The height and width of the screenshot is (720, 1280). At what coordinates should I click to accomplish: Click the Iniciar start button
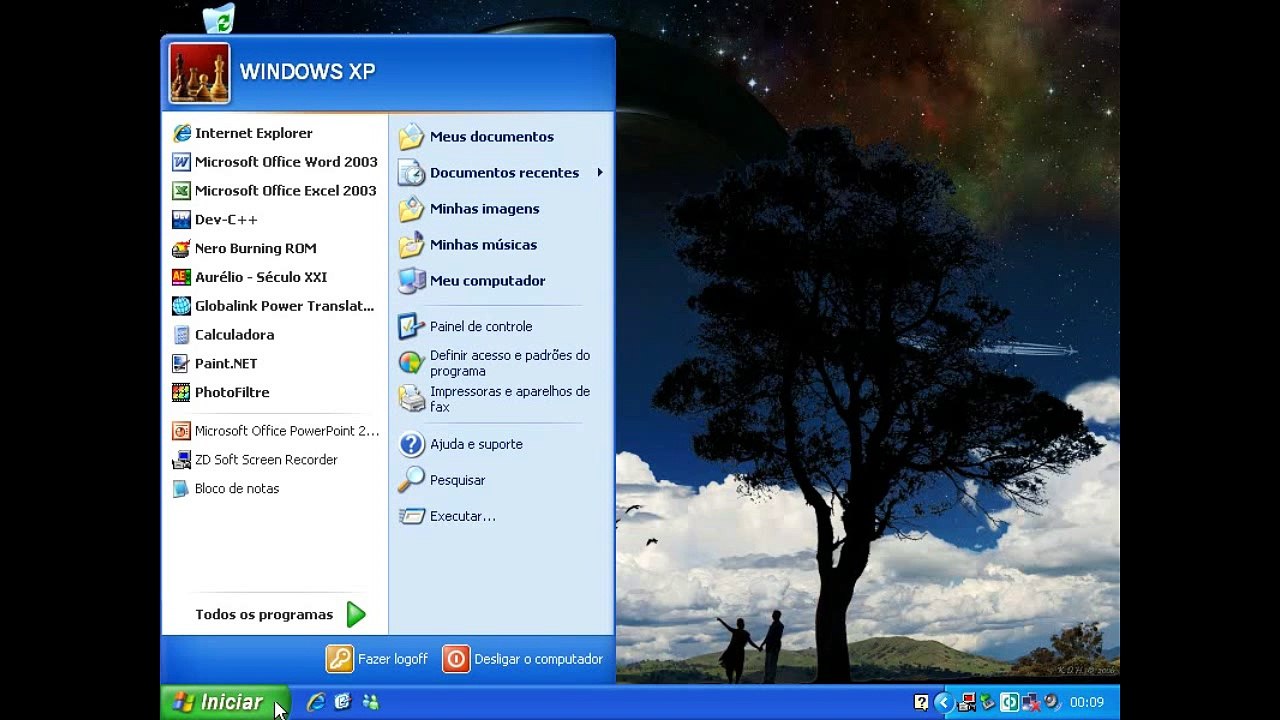tap(225, 702)
